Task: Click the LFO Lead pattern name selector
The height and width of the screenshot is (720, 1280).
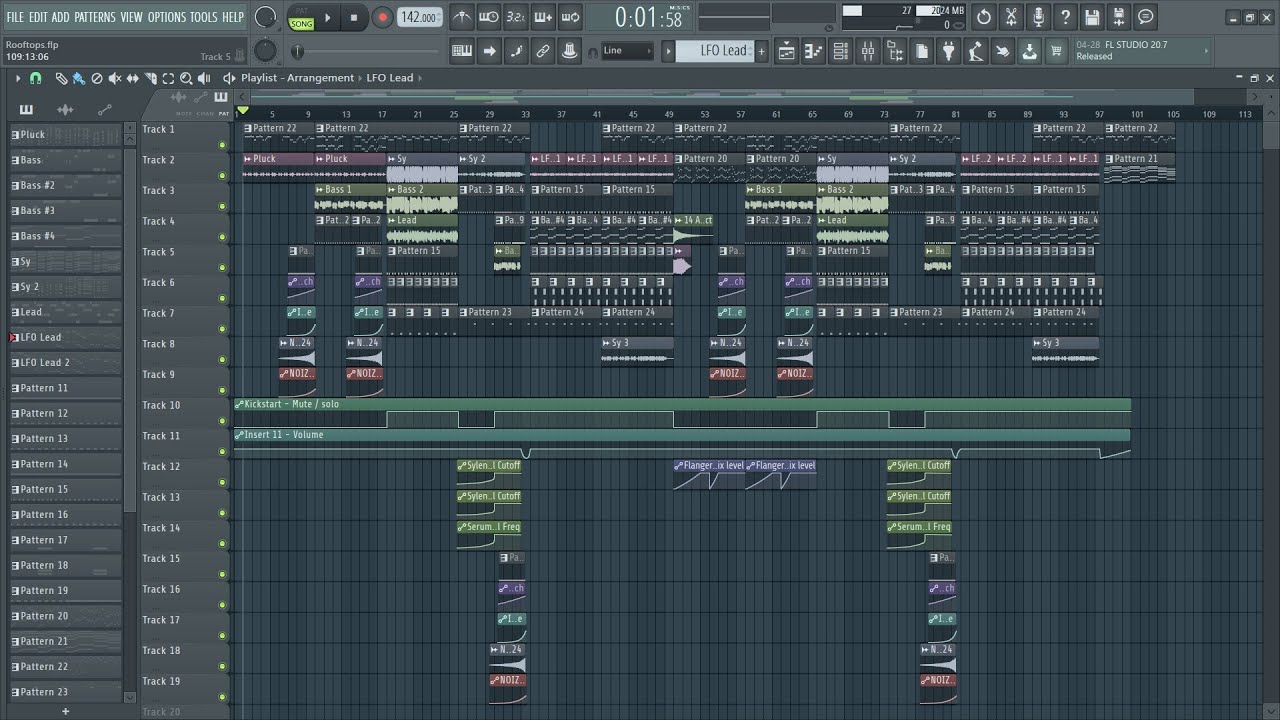Action: pyautogui.click(x=714, y=51)
